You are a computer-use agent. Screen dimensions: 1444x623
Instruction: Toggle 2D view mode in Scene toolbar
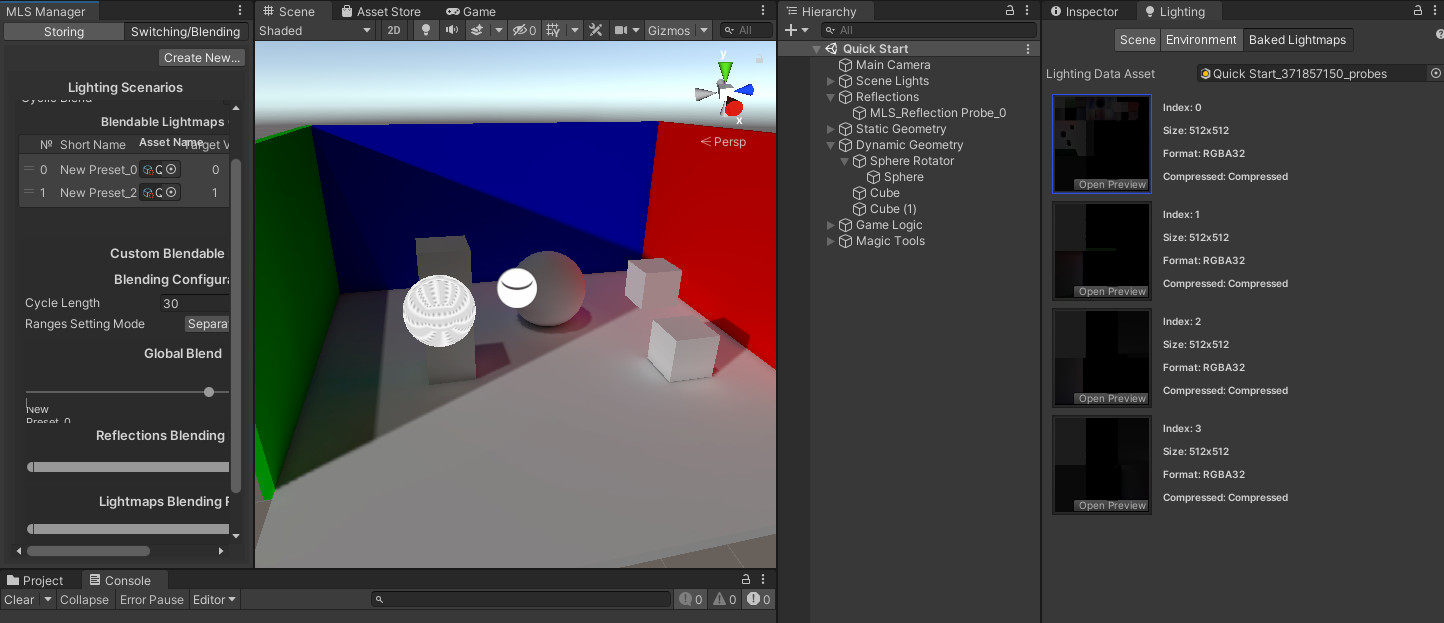394,30
